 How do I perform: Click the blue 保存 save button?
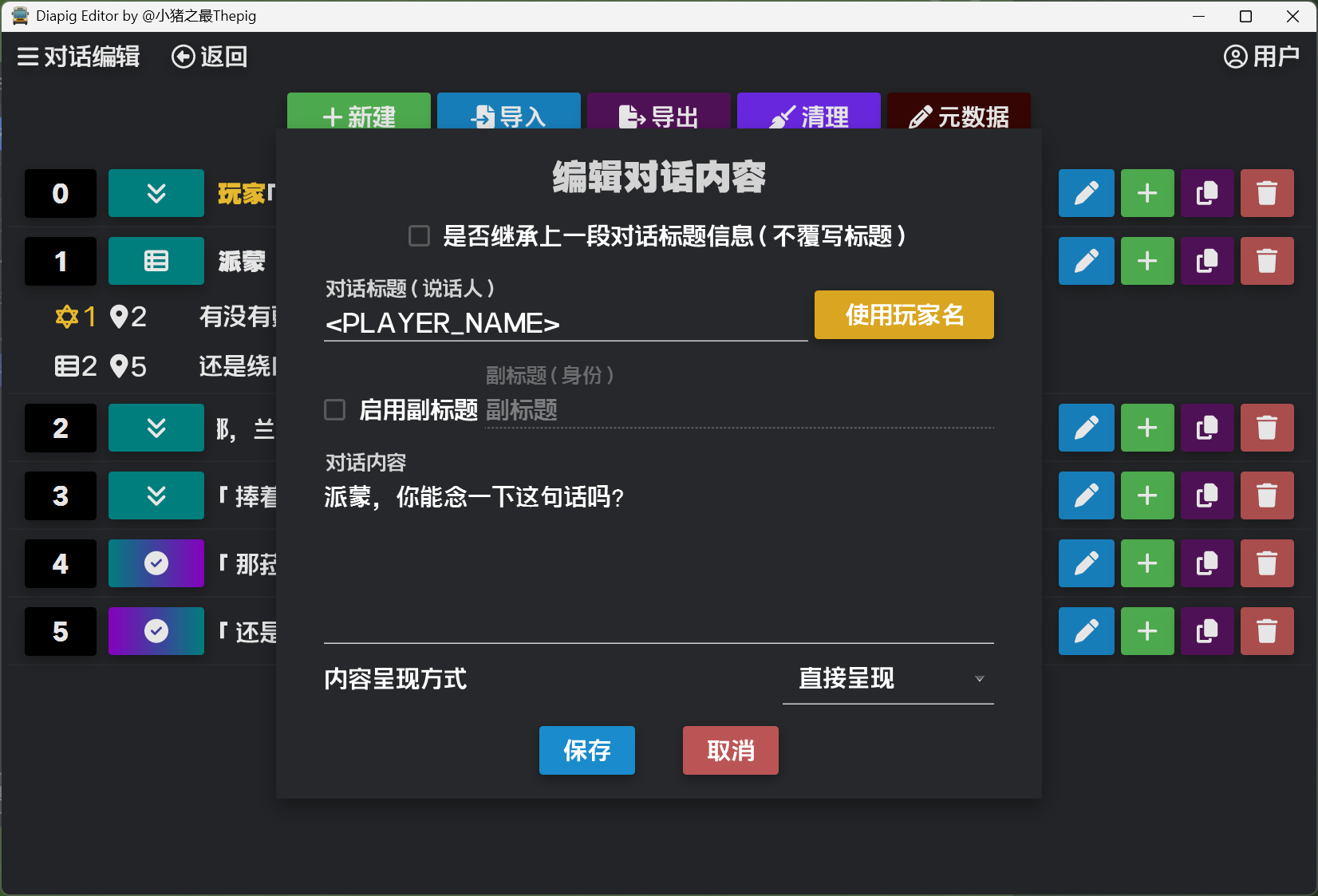586,750
